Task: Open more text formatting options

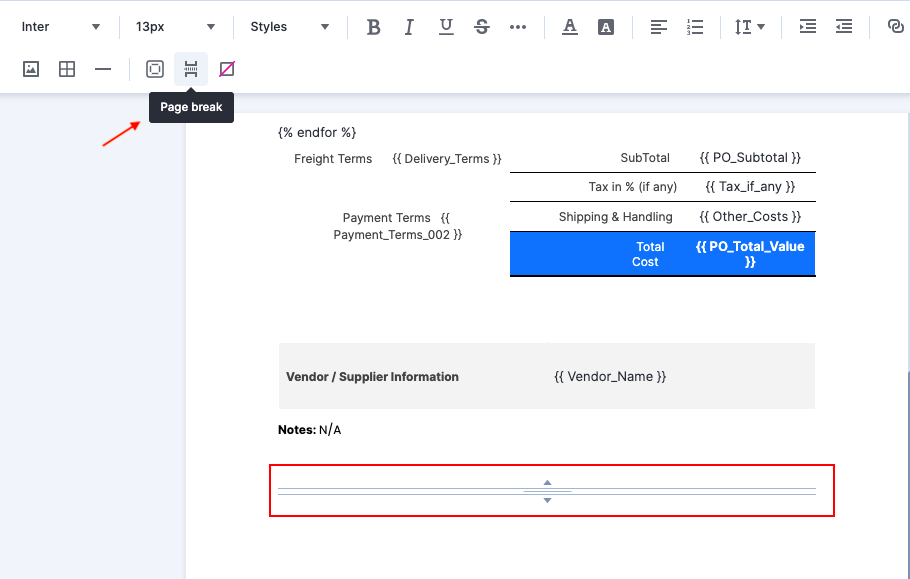Action: click(x=518, y=27)
